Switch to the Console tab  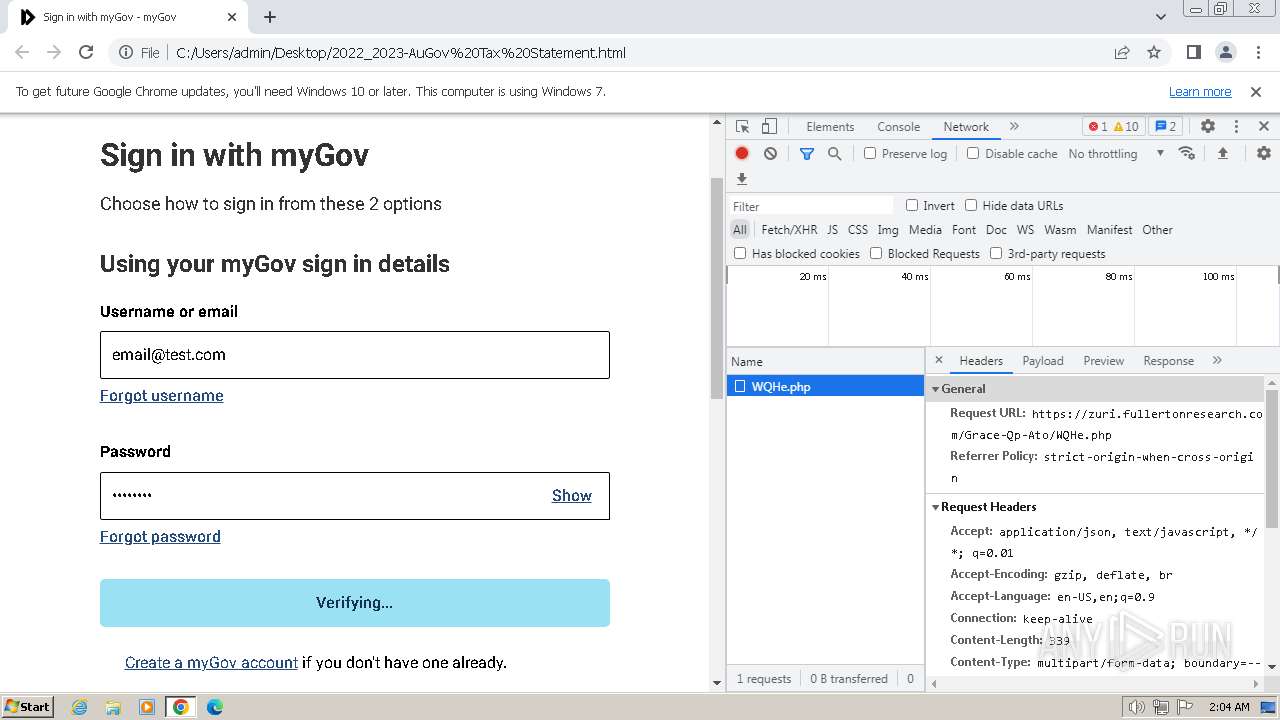click(x=898, y=126)
